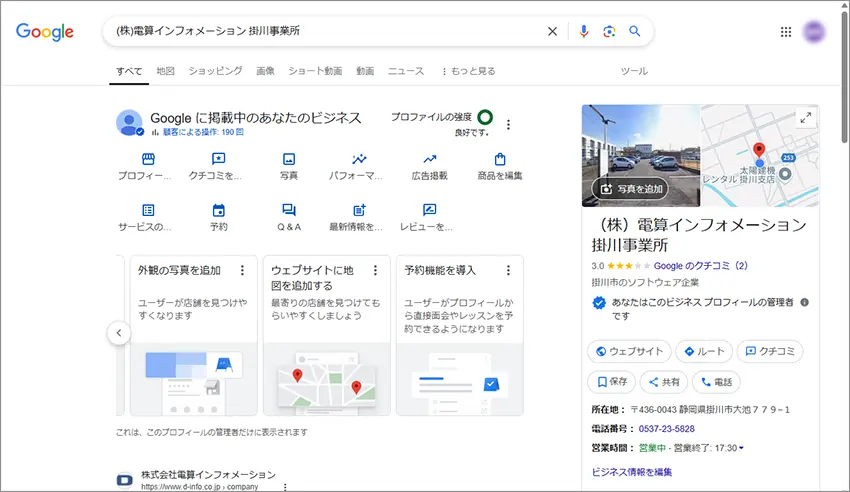Clear the search box with the X icon
850x492 pixels.
[552, 31]
